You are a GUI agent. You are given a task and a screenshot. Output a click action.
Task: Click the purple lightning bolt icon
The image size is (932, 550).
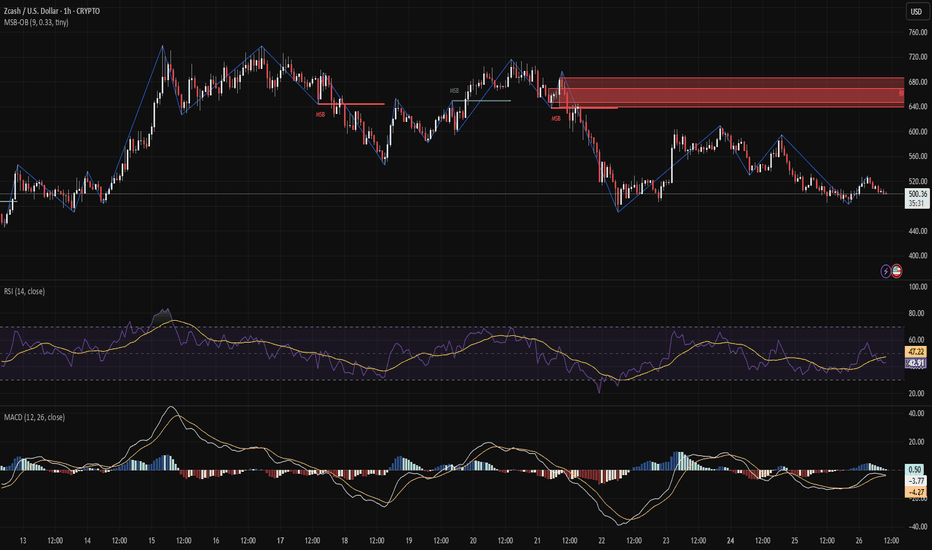(x=885, y=271)
